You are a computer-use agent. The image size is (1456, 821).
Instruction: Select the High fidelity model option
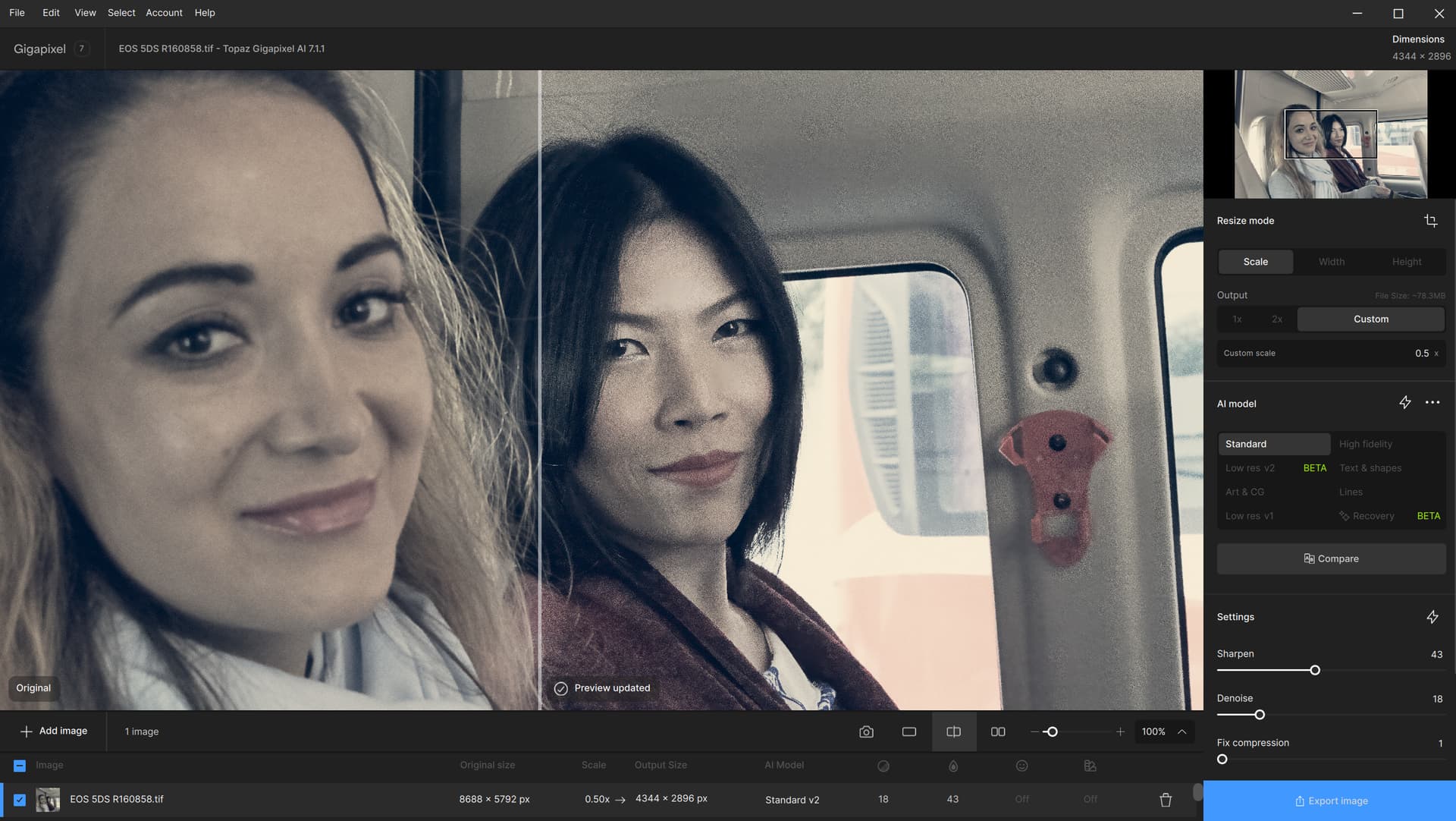point(1365,444)
